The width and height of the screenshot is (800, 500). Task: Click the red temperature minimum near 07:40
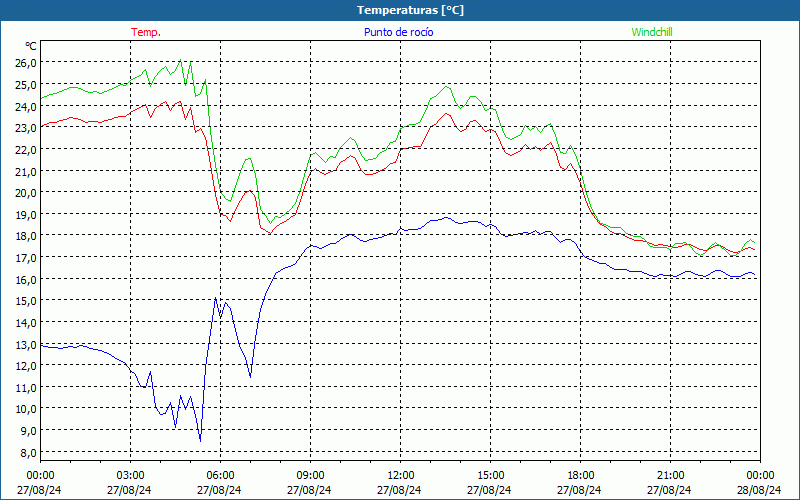click(270, 233)
